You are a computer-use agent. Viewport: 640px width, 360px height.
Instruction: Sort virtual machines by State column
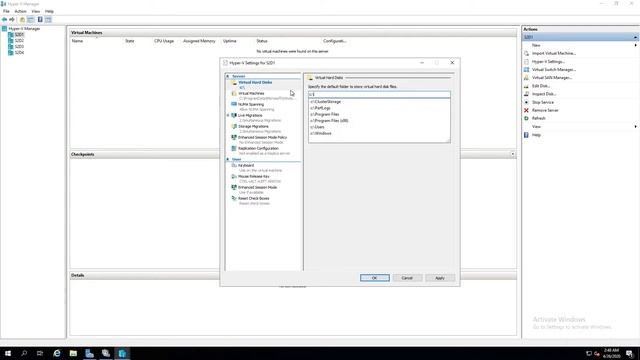[130, 41]
